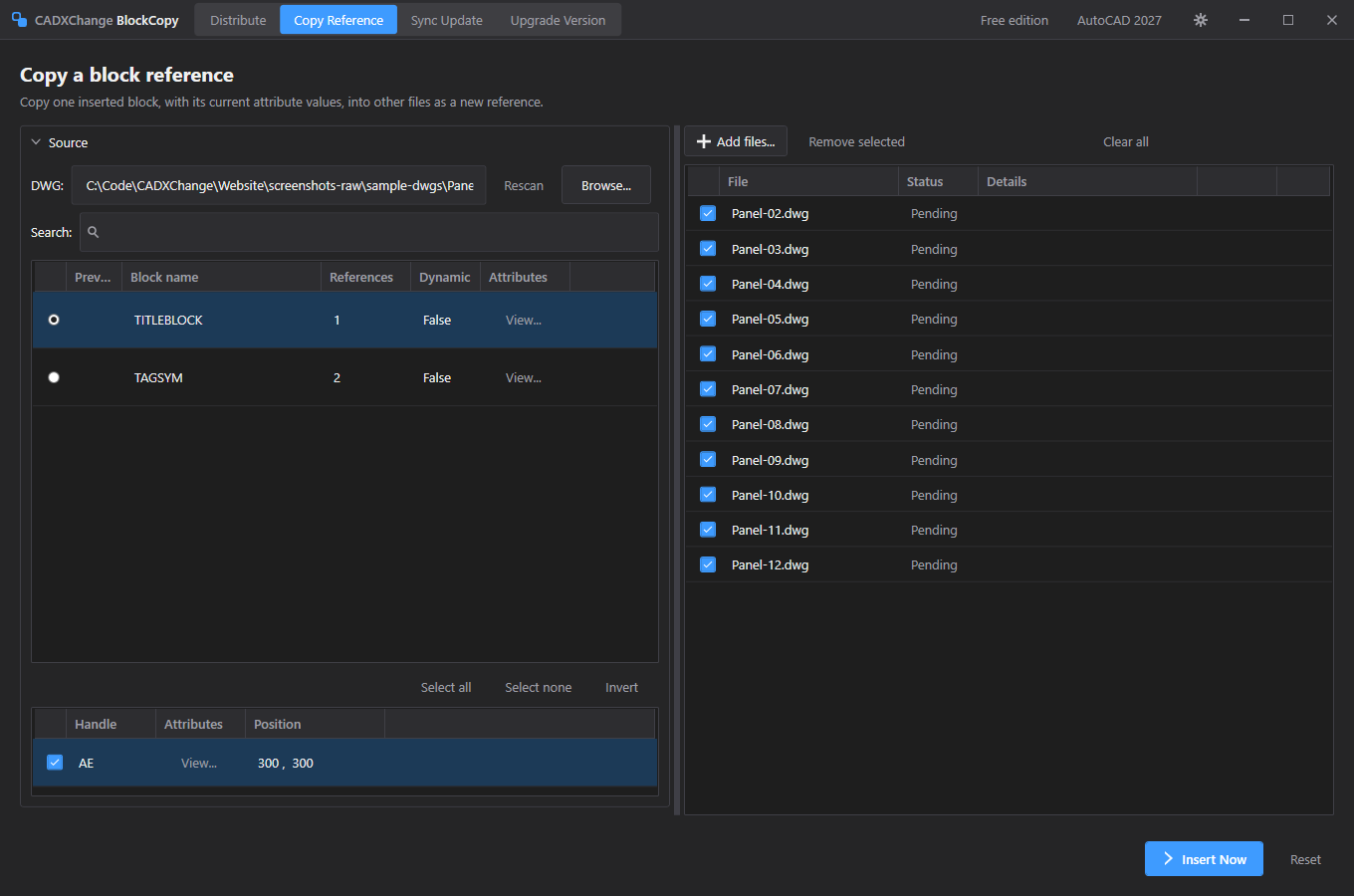
Task: Click the Browse... button
Action: click(x=606, y=185)
